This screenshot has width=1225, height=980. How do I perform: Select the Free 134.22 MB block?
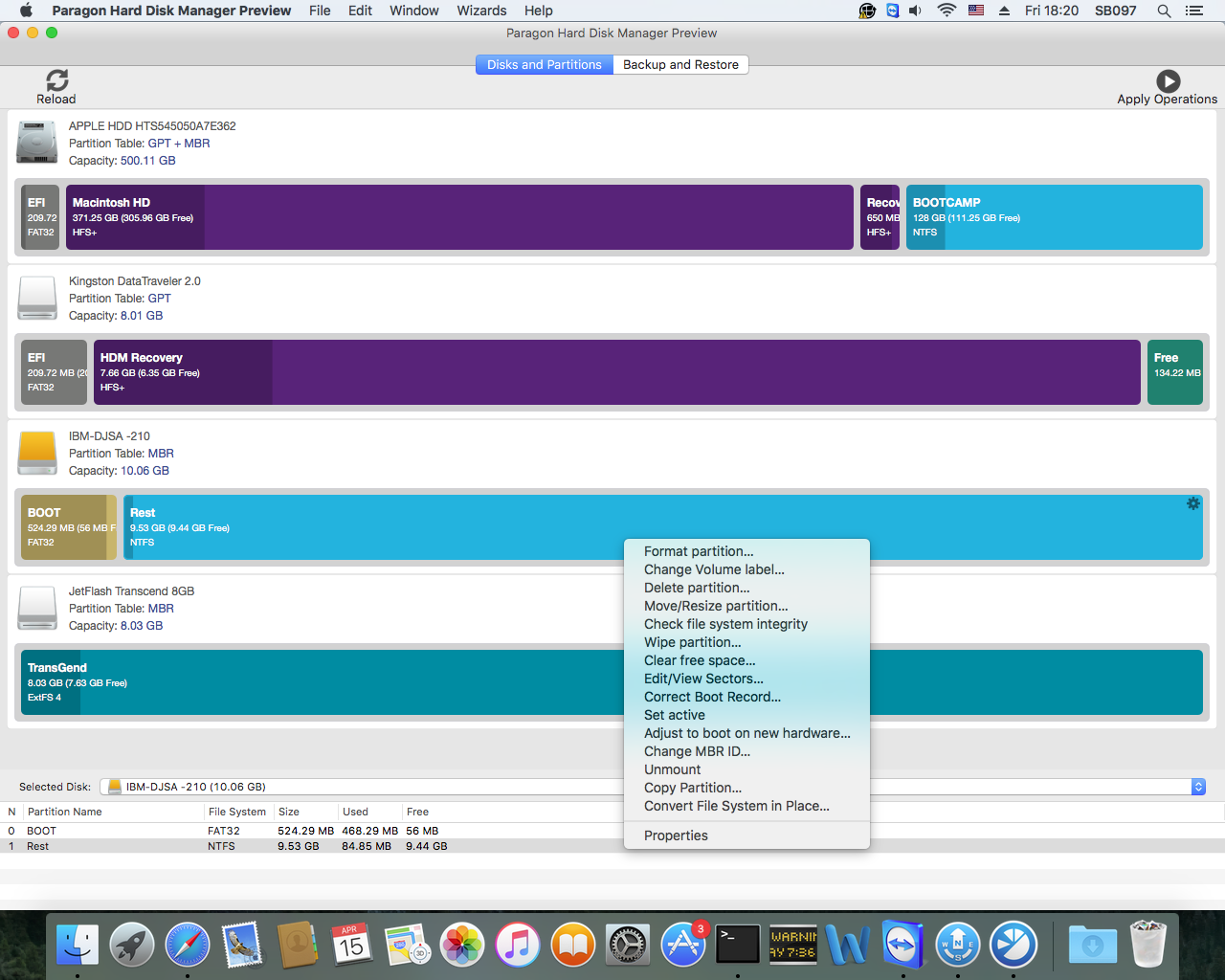click(1175, 372)
